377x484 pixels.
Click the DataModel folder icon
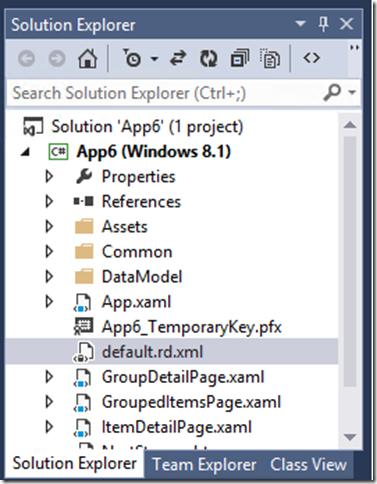pyautogui.click(x=84, y=276)
